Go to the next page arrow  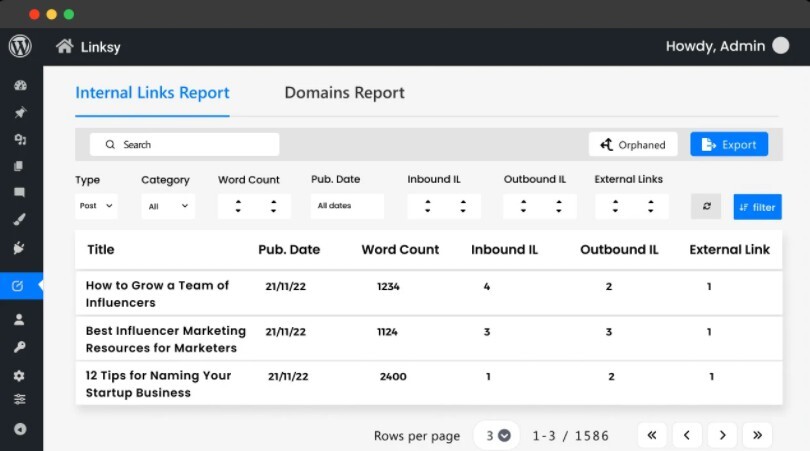[722, 435]
